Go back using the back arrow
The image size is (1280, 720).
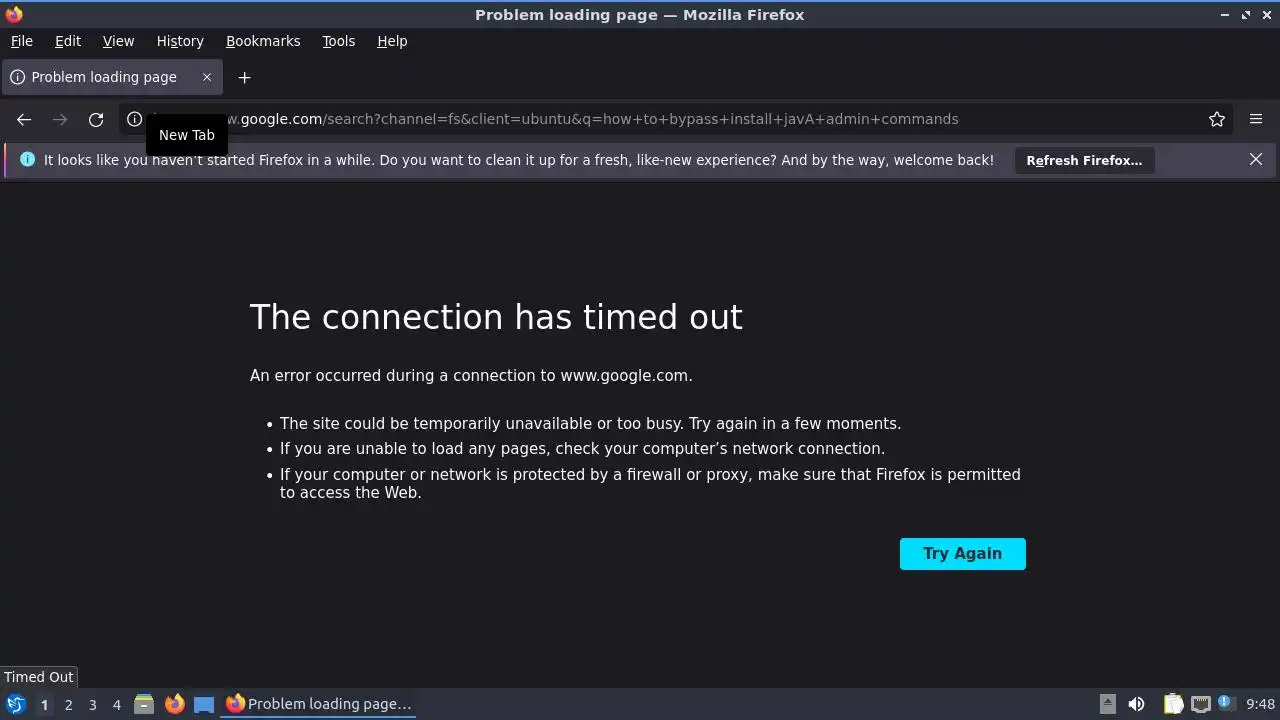click(24, 119)
